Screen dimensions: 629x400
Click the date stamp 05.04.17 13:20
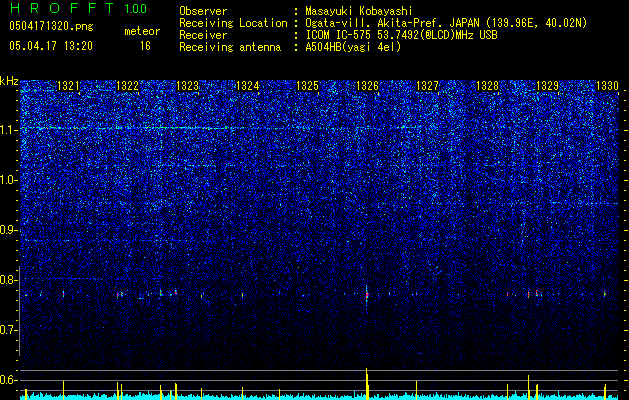click(x=51, y=46)
